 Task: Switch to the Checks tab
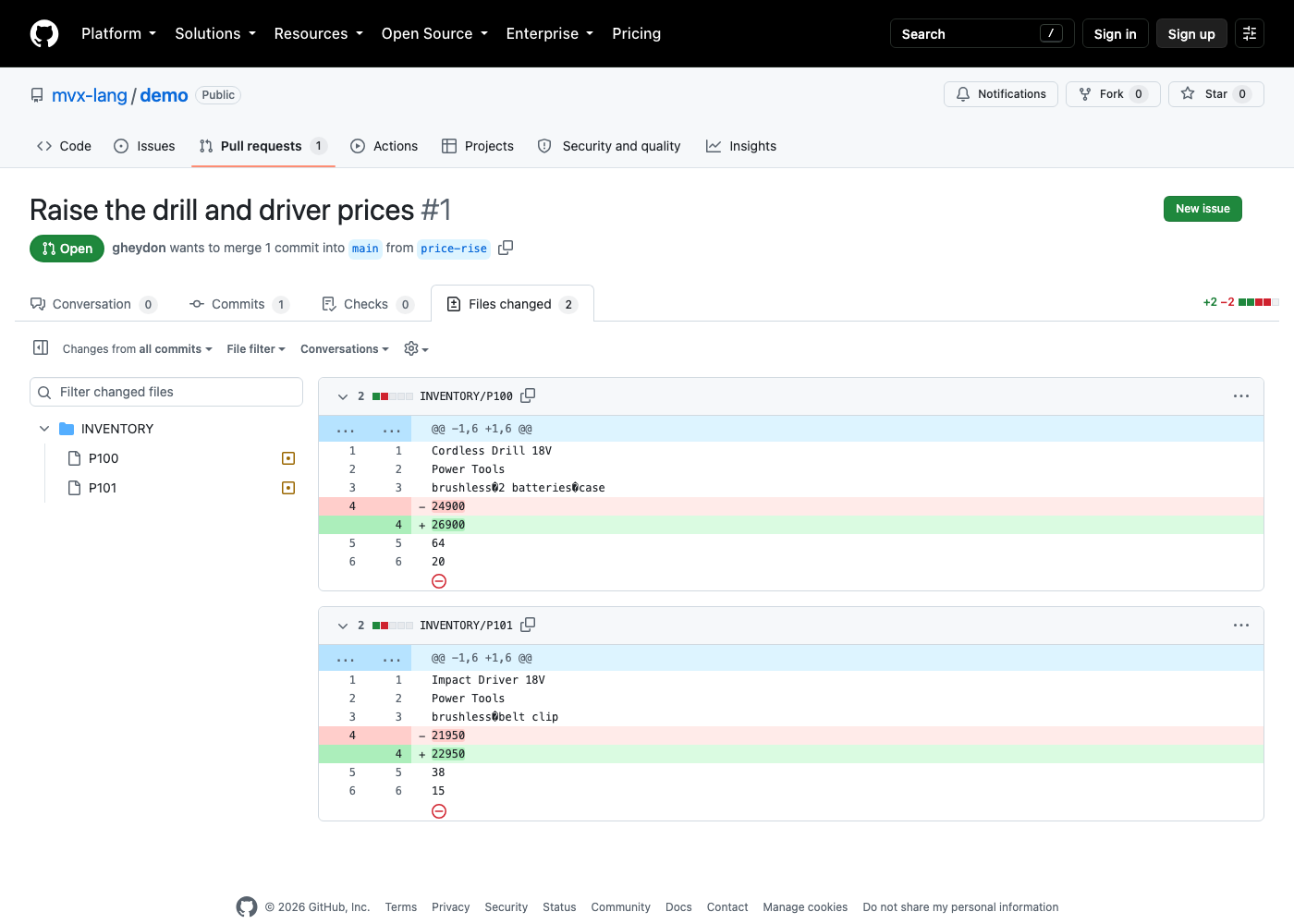pyautogui.click(x=367, y=304)
